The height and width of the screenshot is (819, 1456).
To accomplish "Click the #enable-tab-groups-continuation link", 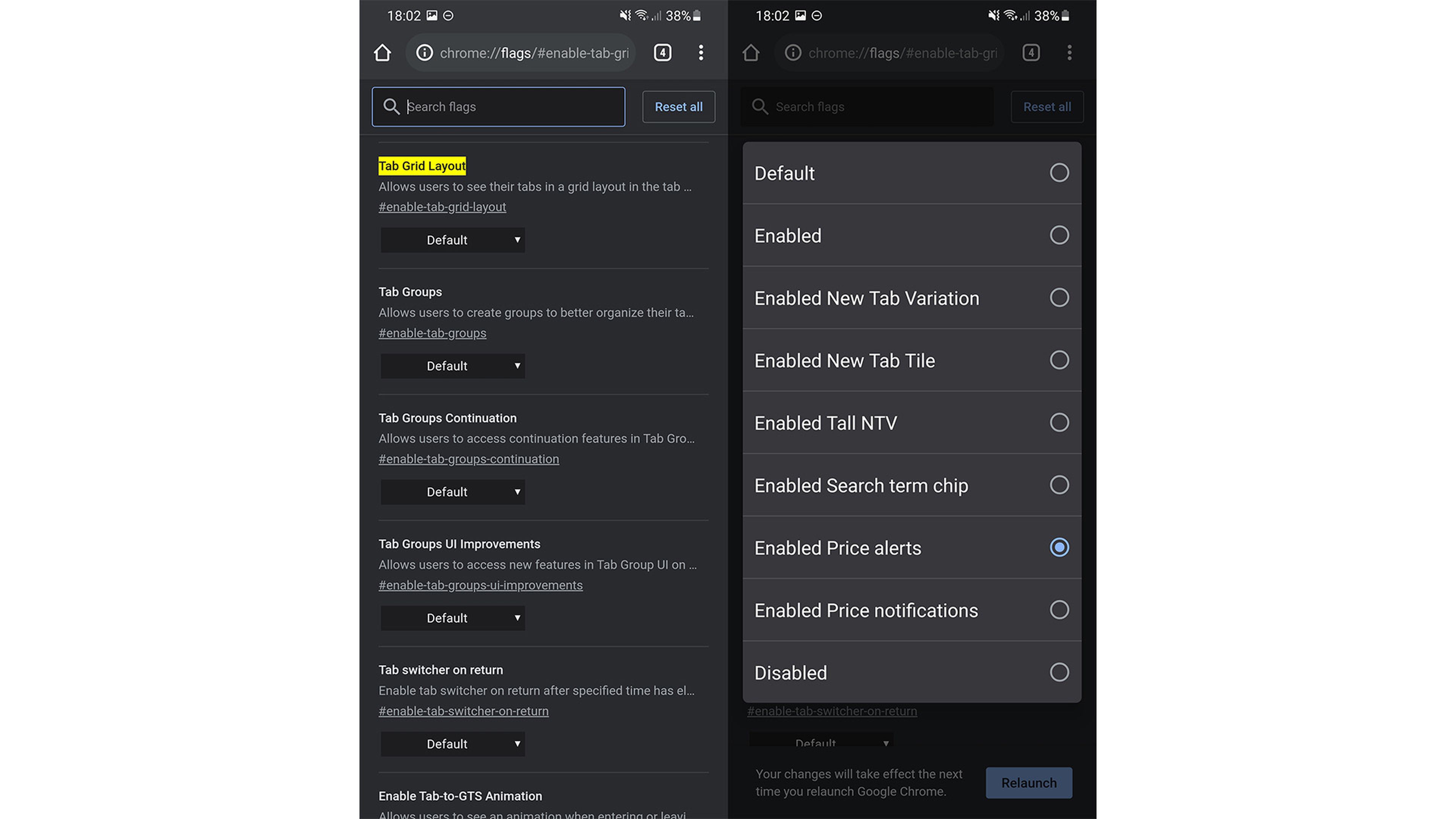I will (x=469, y=459).
